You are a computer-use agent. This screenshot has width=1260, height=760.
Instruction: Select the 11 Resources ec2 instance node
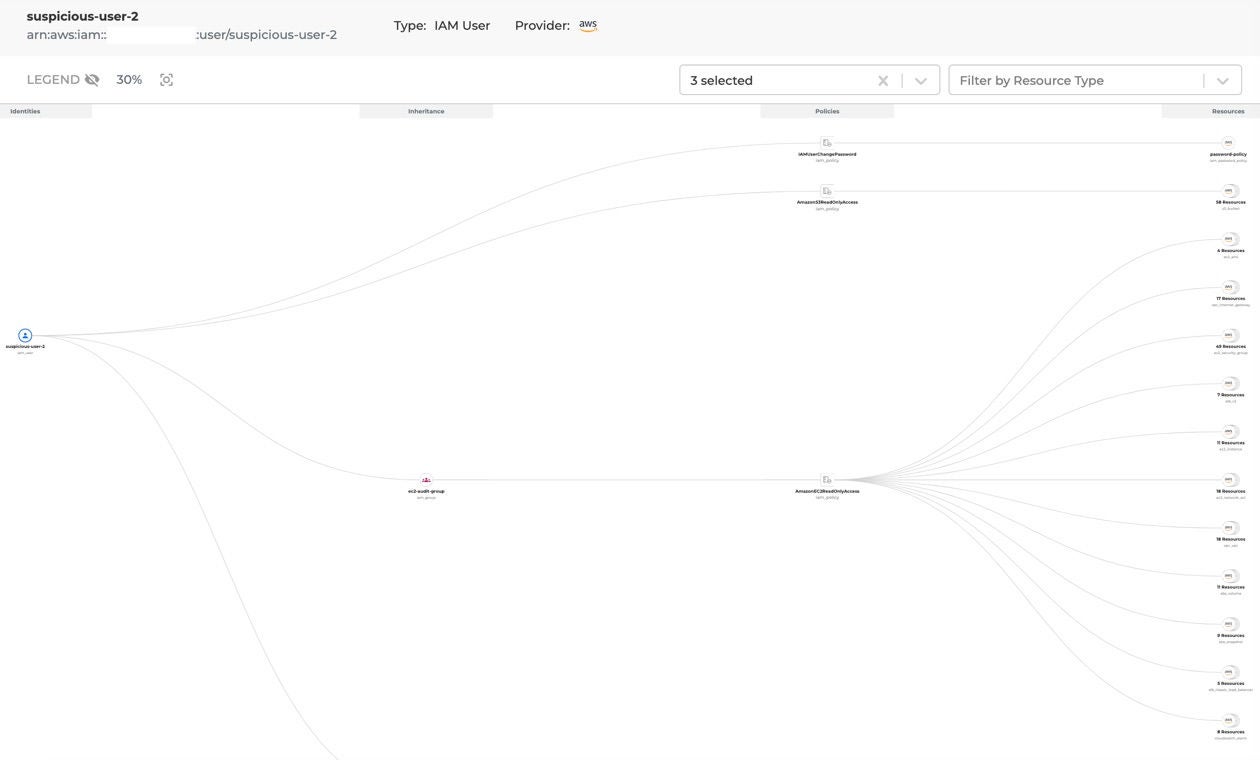(1229, 431)
